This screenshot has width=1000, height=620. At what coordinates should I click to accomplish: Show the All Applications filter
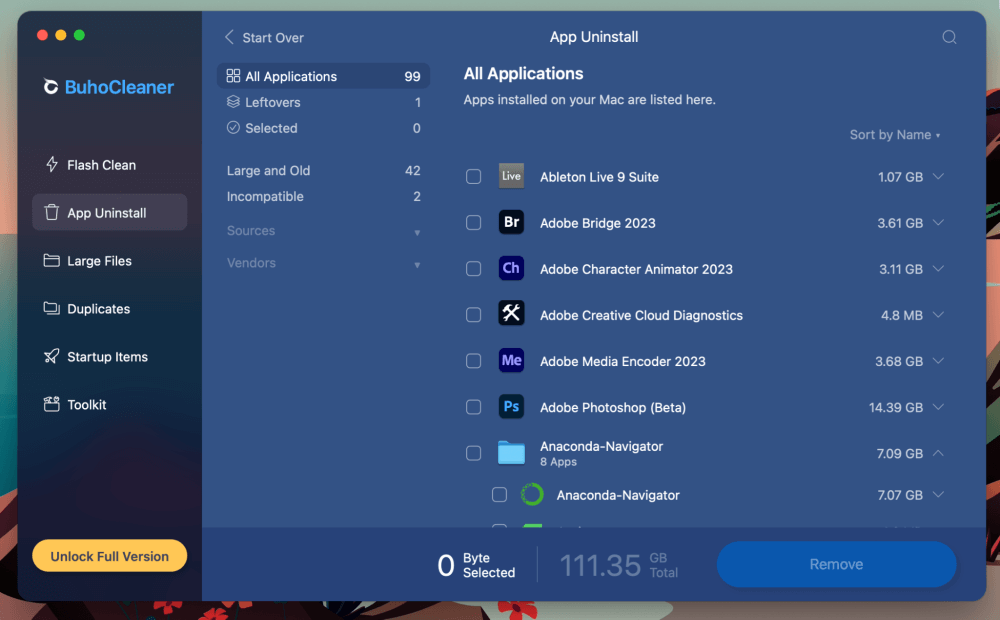click(x=323, y=76)
